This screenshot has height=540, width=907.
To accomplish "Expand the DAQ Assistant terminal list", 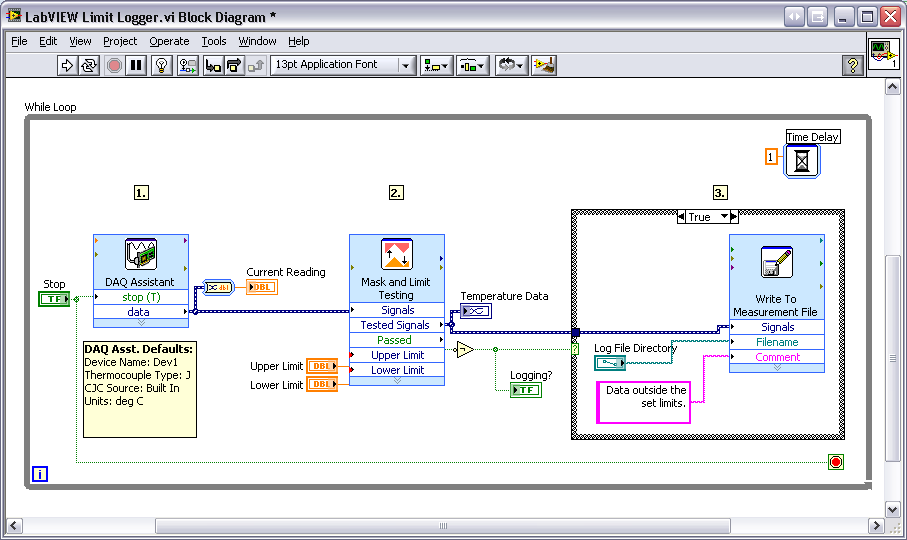I will [x=141, y=323].
